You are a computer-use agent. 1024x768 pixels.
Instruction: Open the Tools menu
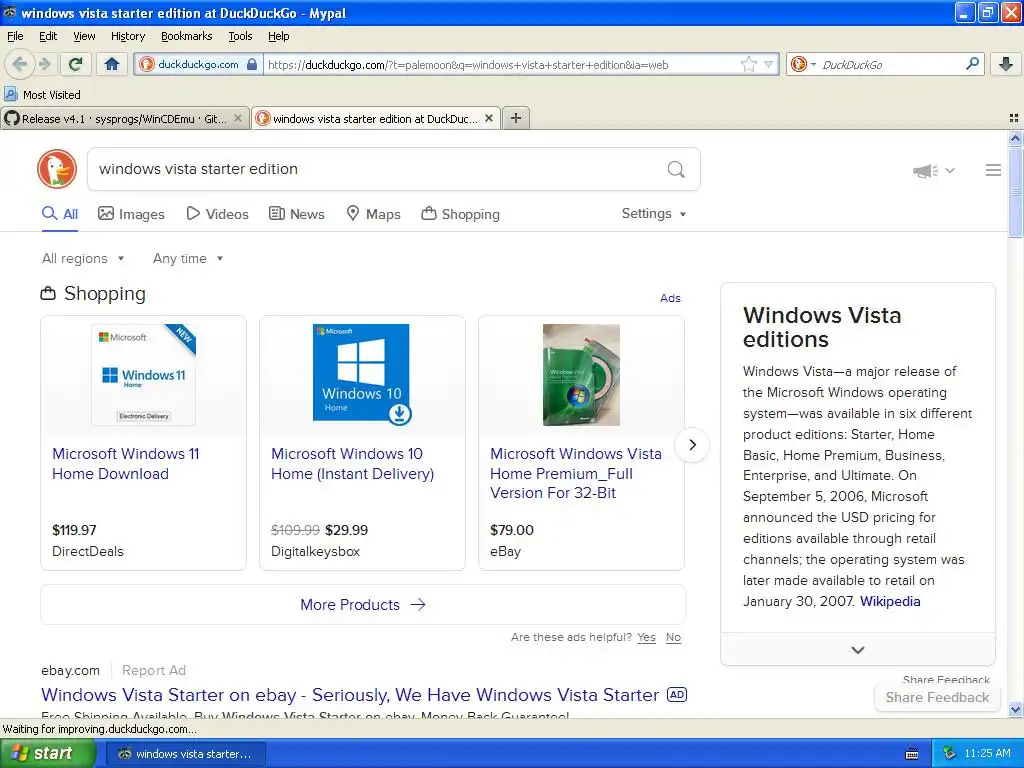click(x=240, y=36)
